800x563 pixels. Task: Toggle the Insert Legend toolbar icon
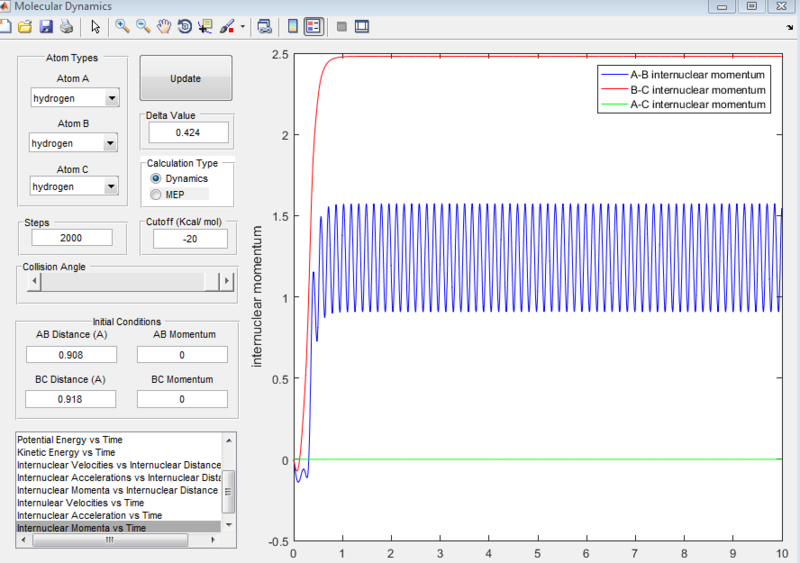pos(314,27)
